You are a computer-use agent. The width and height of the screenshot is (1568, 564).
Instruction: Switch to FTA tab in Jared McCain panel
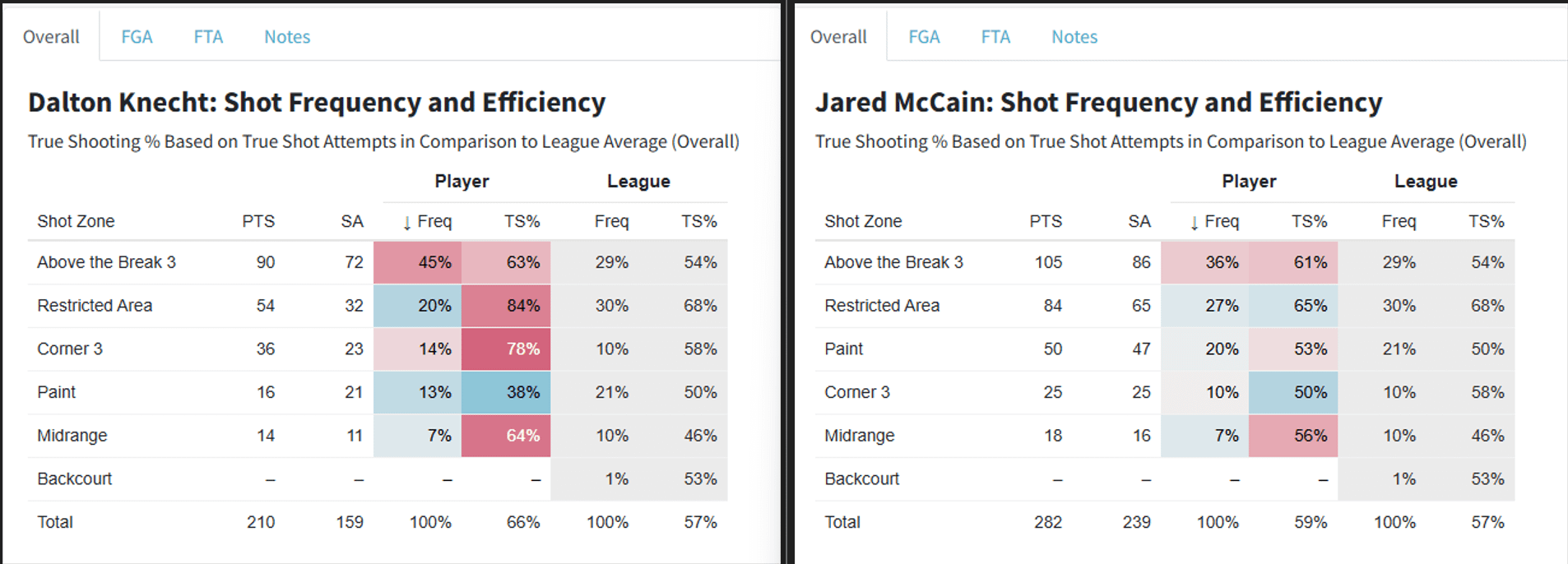[x=995, y=37]
